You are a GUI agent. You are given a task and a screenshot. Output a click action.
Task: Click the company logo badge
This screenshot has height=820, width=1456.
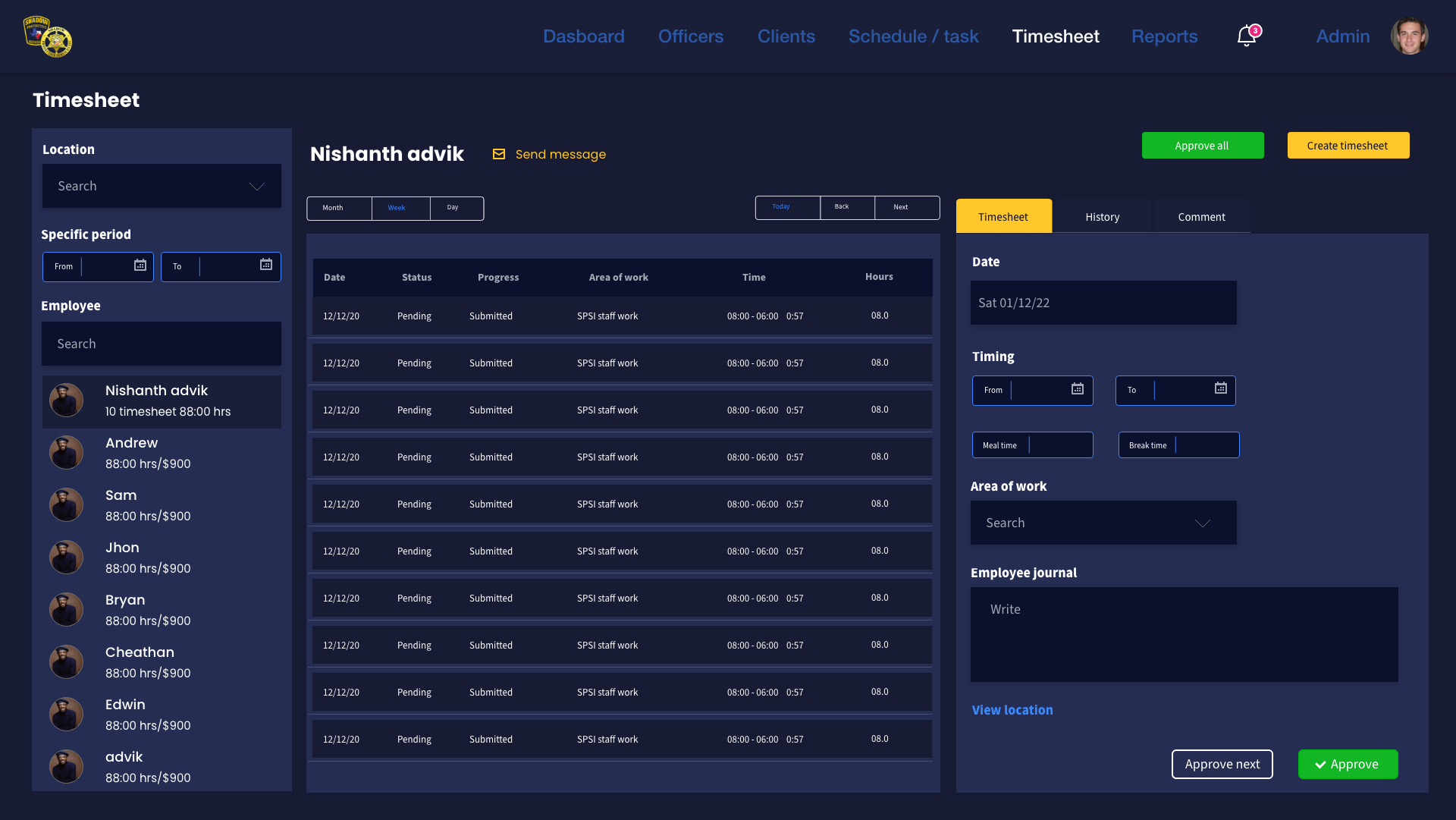pos(48,36)
